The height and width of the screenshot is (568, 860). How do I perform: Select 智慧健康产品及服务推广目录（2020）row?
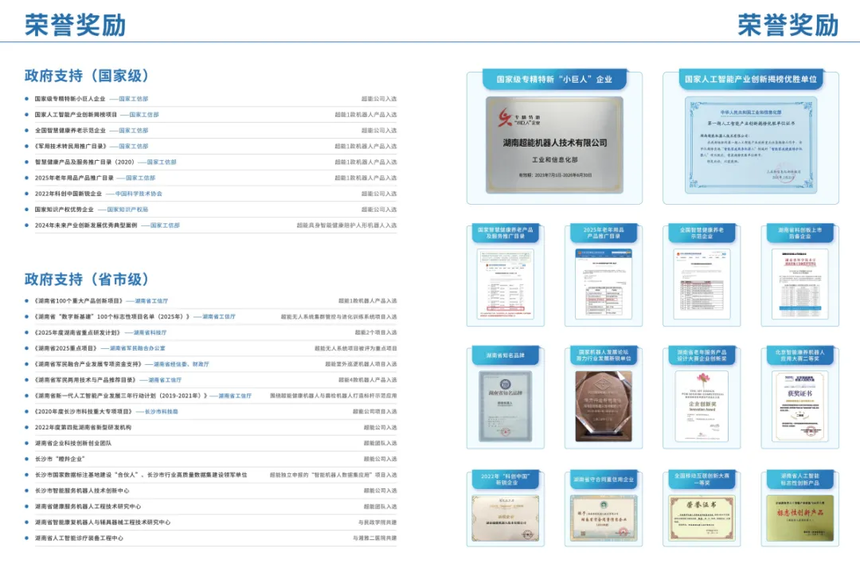point(211,162)
